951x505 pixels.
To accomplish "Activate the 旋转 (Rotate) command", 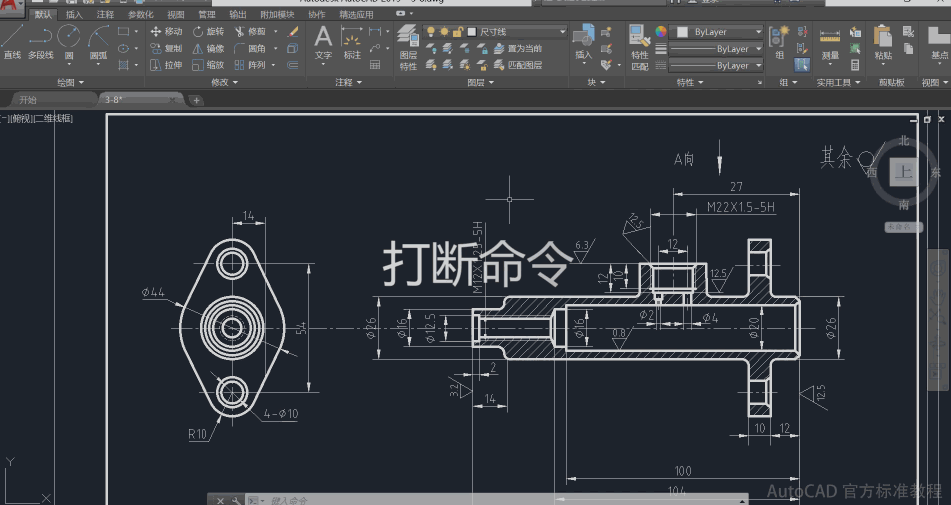I will (208, 32).
